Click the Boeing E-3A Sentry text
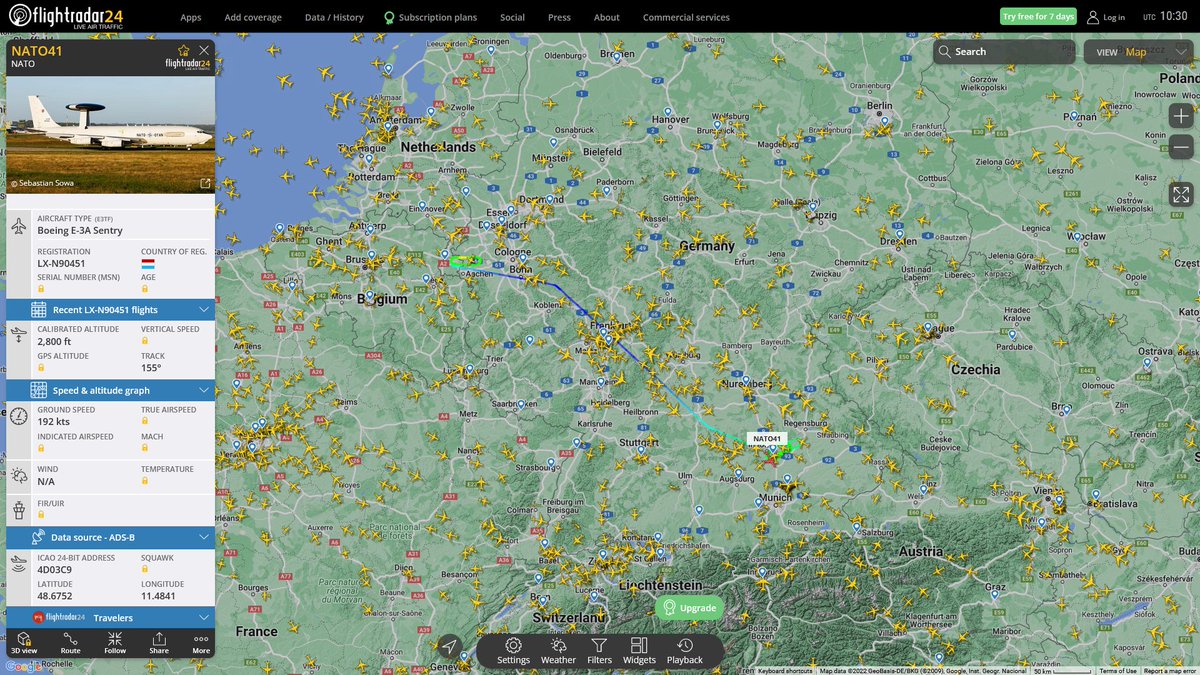The image size is (1200, 675). click(x=81, y=230)
